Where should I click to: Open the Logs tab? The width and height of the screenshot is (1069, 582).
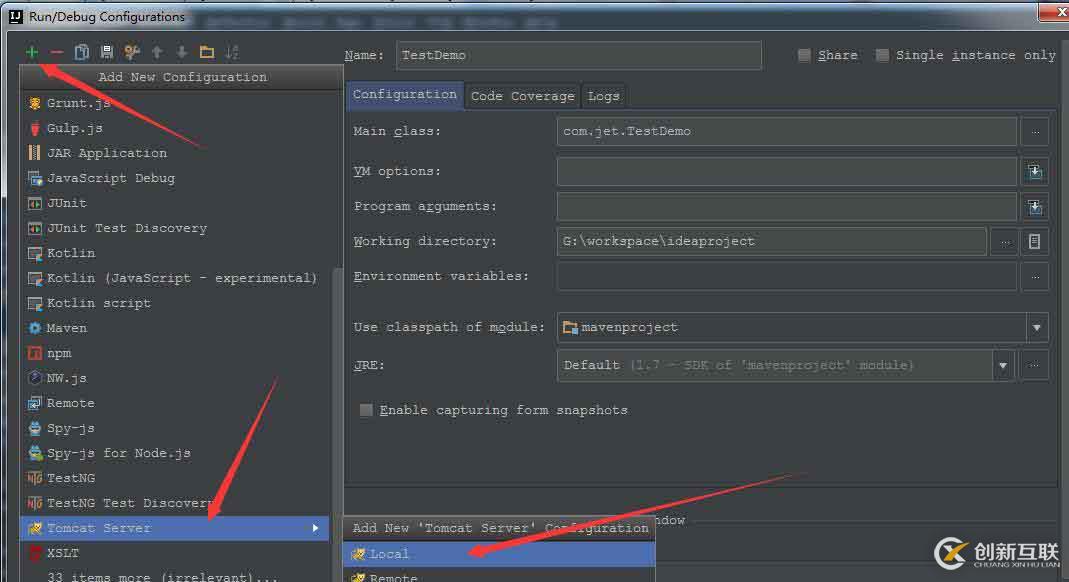click(604, 96)
